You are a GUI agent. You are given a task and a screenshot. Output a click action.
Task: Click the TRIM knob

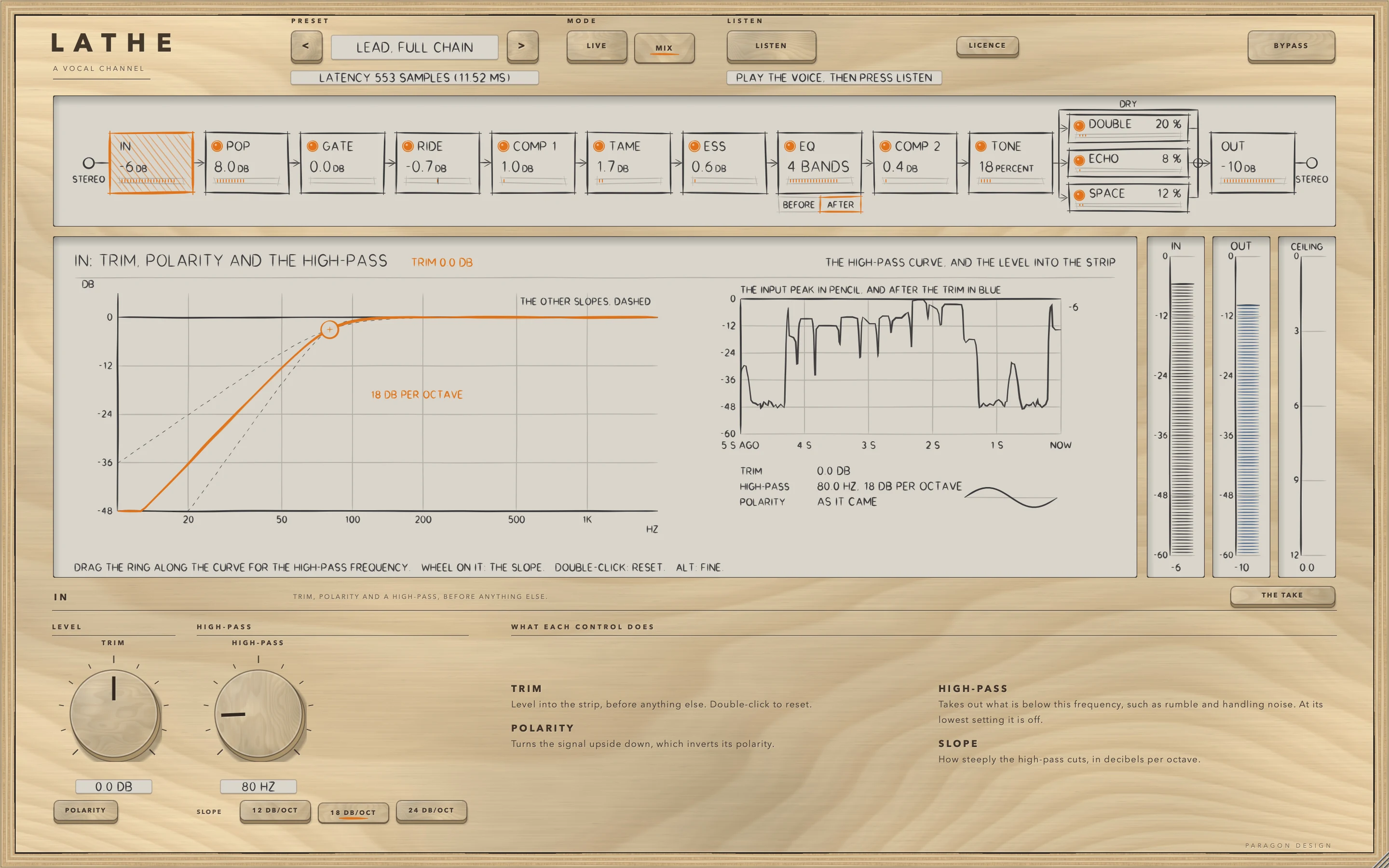pos(114,714)
